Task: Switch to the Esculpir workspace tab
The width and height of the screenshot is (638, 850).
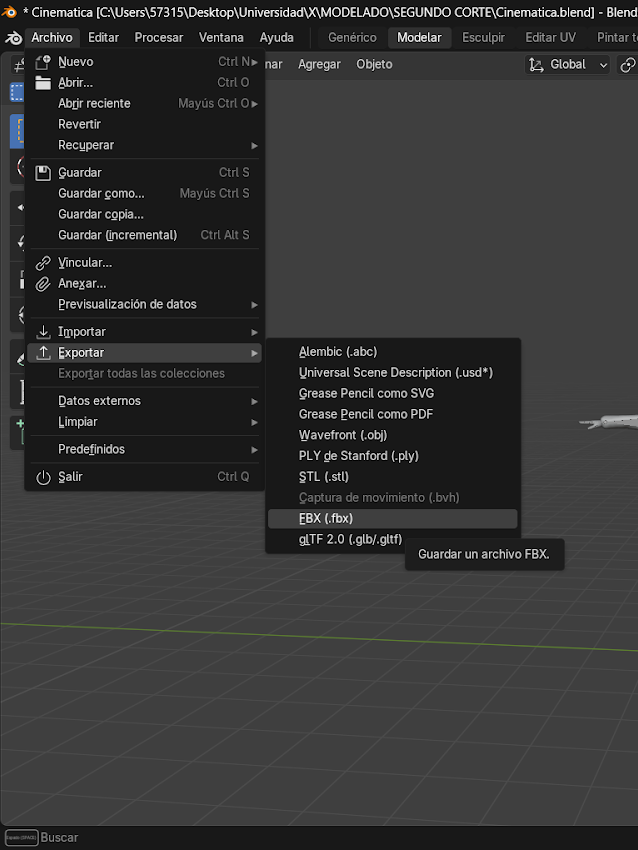Action: tap(484, 37)
